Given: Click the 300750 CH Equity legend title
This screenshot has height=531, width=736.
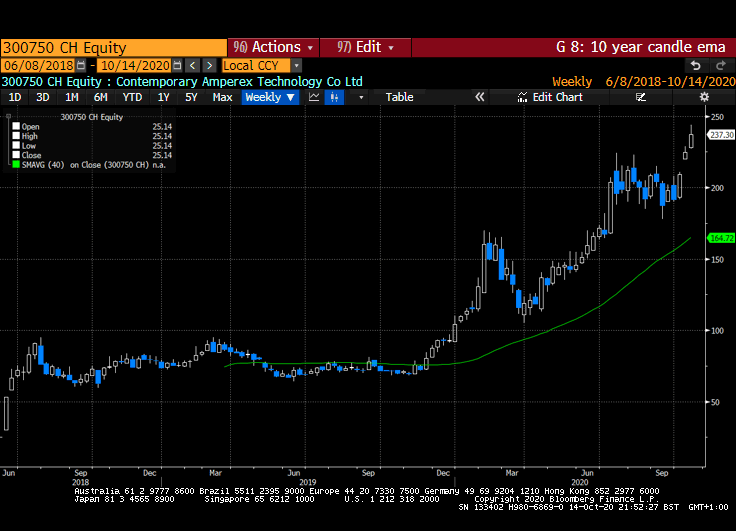Looking at the screenshot, I should (92, 117).
